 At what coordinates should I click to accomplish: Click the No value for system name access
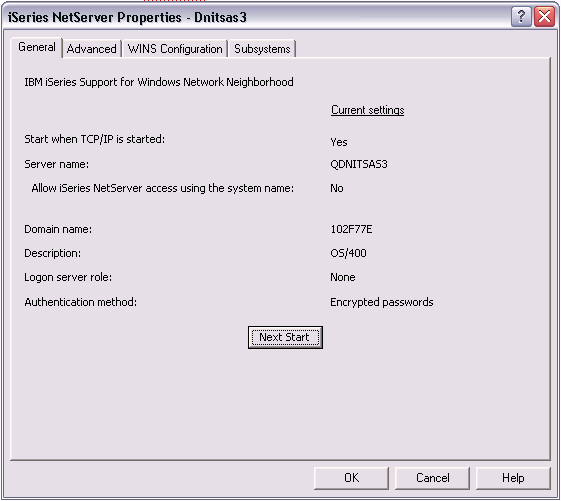337,188
